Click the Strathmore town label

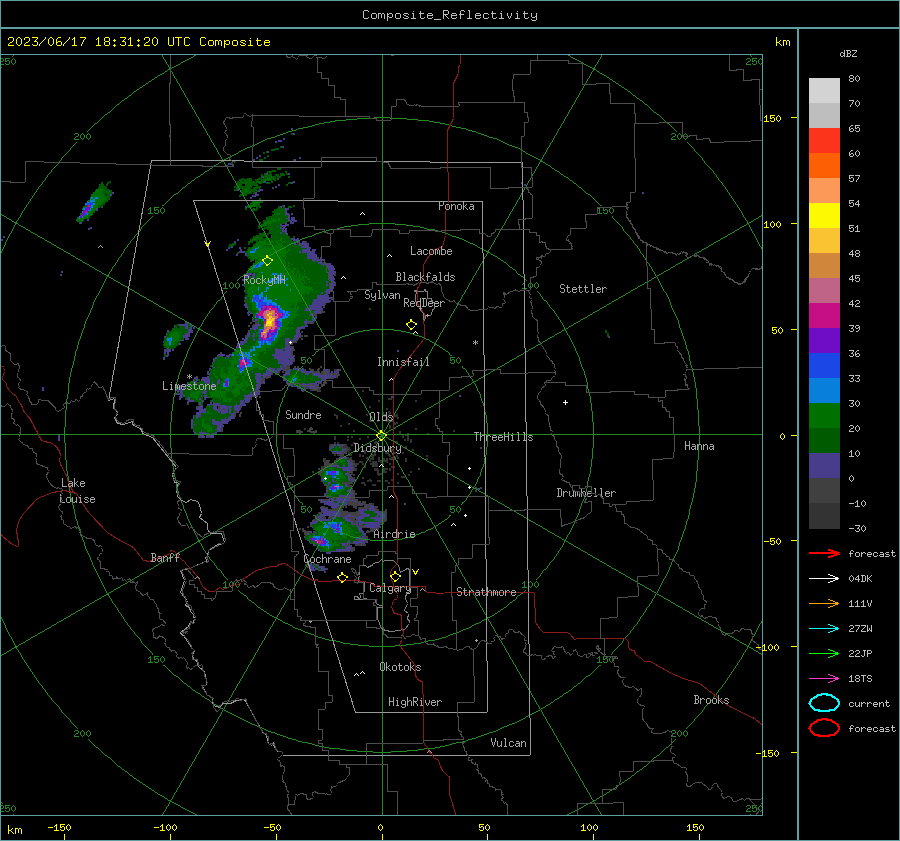point(486,592)
